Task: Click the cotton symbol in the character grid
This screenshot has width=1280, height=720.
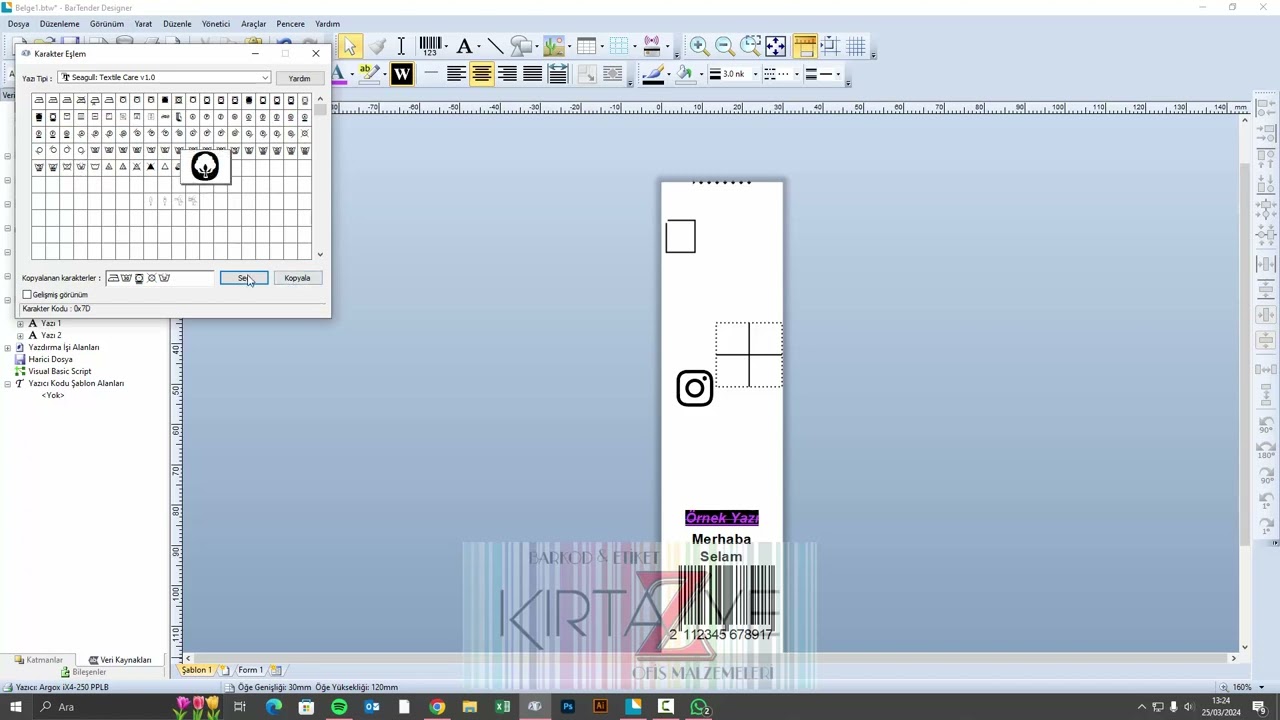Action: (205, 167)
